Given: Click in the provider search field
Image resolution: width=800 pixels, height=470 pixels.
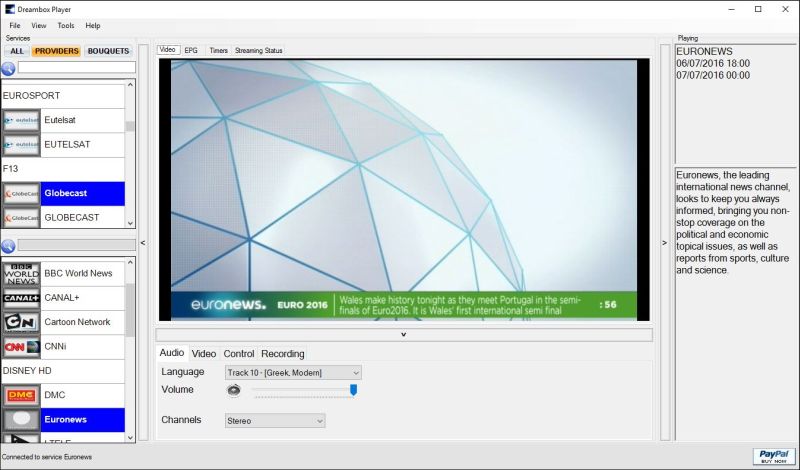Looking at the screenshot, I should [77, 67].
